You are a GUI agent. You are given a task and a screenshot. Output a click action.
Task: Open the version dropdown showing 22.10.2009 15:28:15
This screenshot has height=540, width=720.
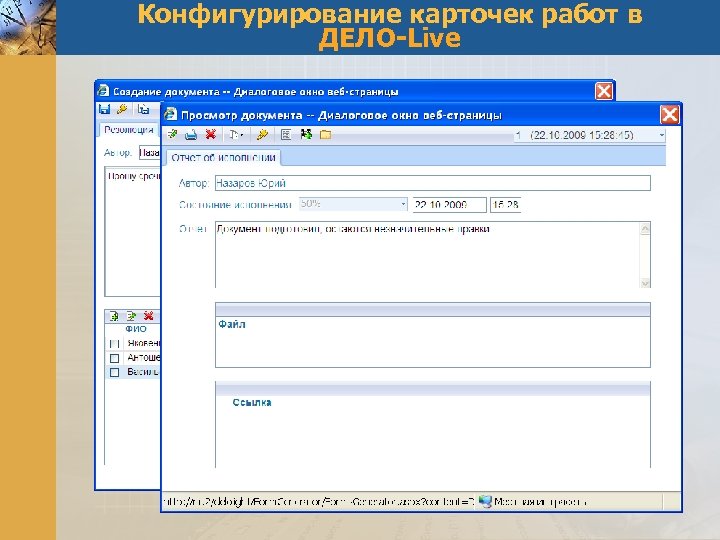point(590,135)
